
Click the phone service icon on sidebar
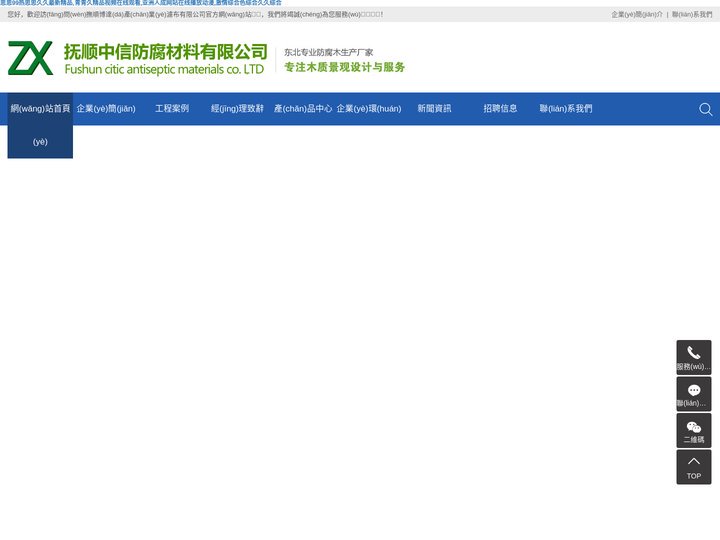pos(693,357)
